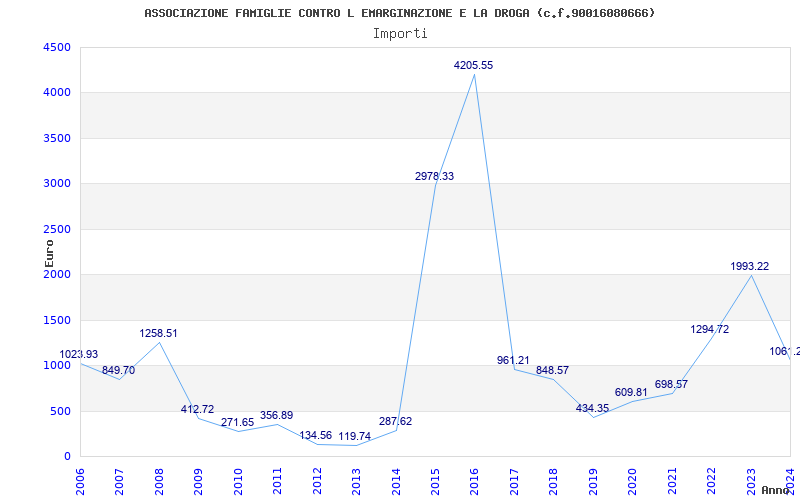This screenshot has width=800, height=500.
Task: Click the 356.89 data label
Action: pyautogui.click(x=277, y=415)
